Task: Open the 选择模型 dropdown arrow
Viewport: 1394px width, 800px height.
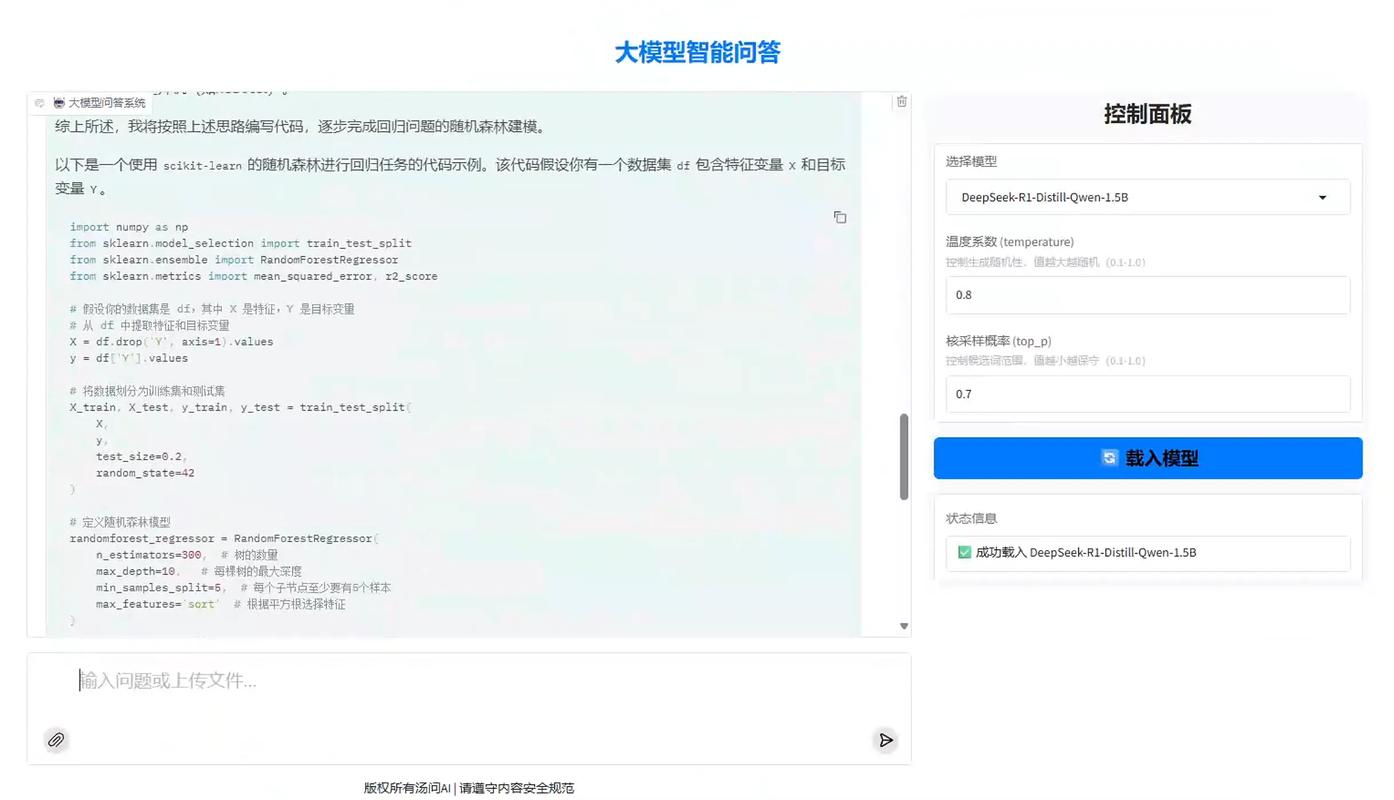Action: (x=1322, y=197)
